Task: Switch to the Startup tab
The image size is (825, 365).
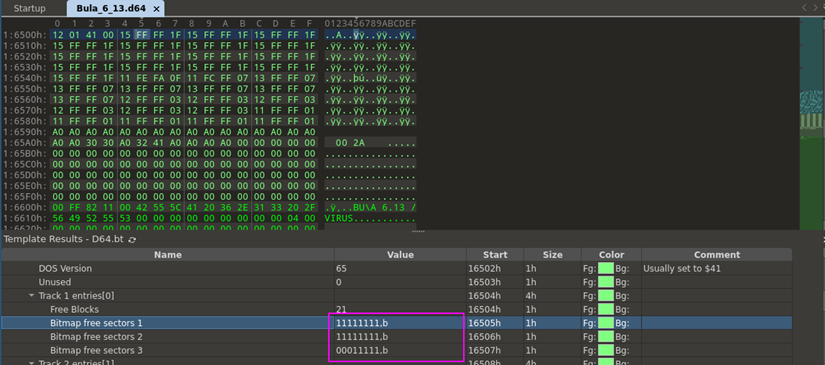Action: click(x=29, y=8)
